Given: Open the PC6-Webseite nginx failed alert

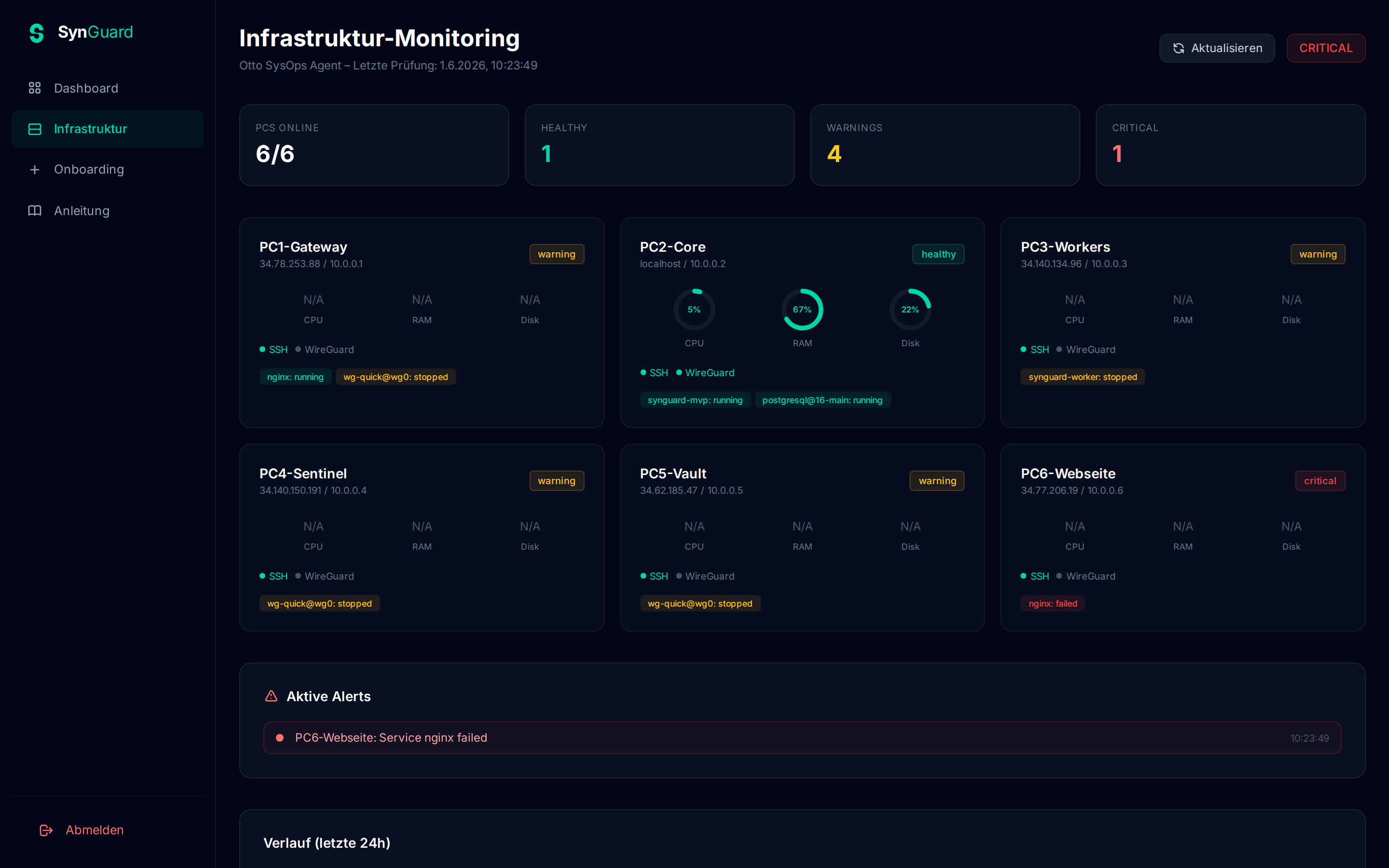Looking at the screenshot, I should (803, 738).
